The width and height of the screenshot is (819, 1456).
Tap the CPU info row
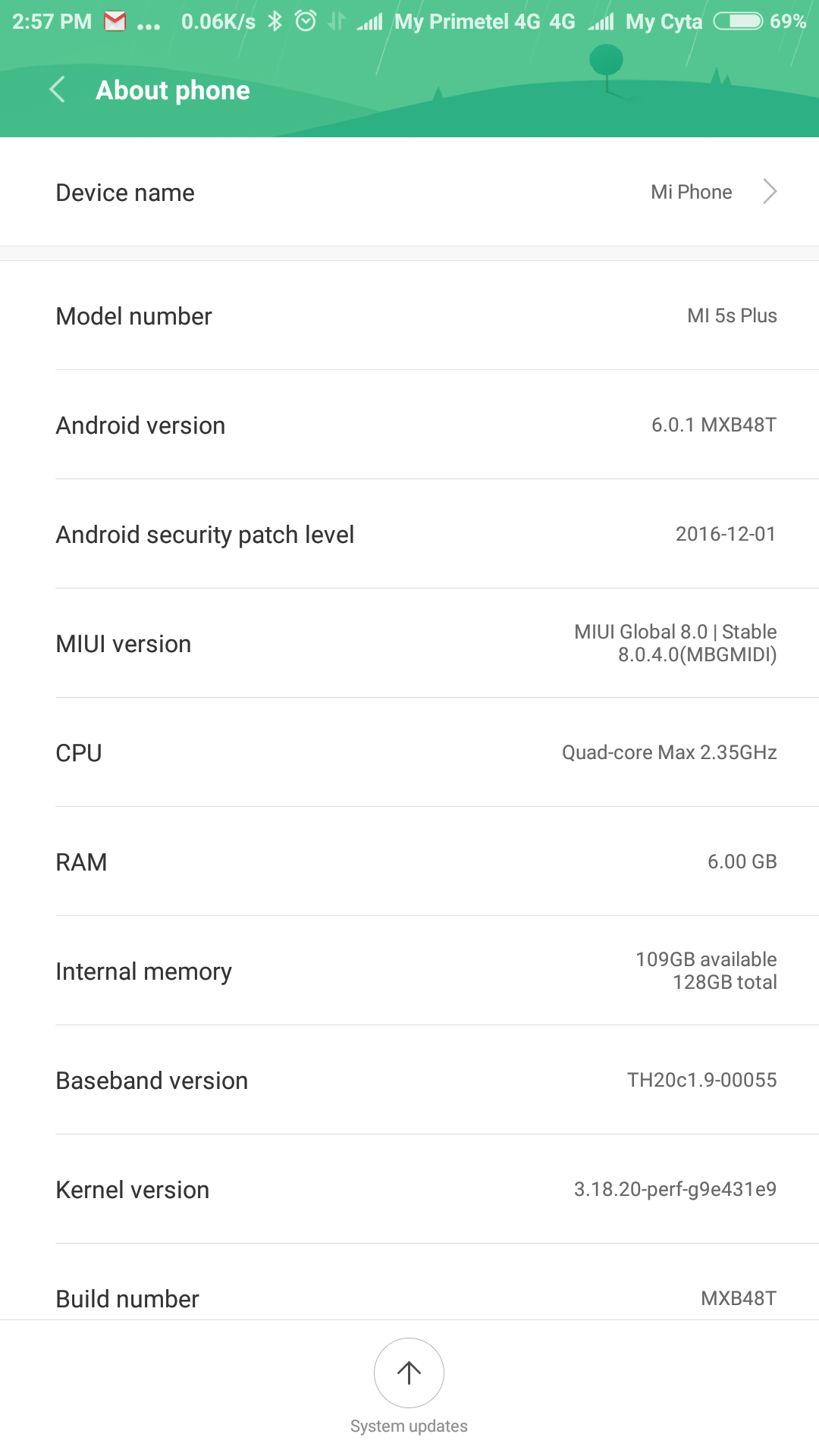409,753
